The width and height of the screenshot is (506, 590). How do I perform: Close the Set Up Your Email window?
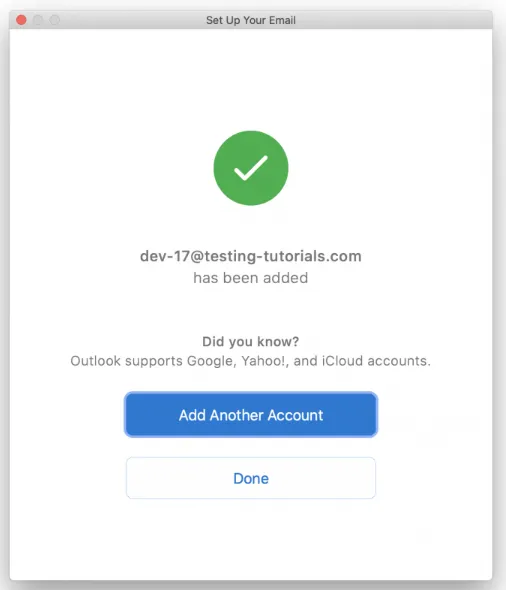21,20
